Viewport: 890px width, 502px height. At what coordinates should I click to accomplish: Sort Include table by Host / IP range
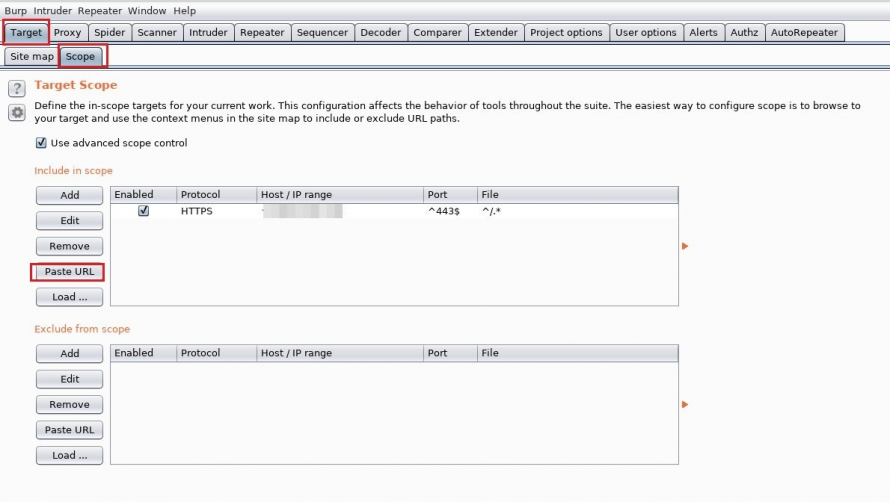click(x=340, y=195)
